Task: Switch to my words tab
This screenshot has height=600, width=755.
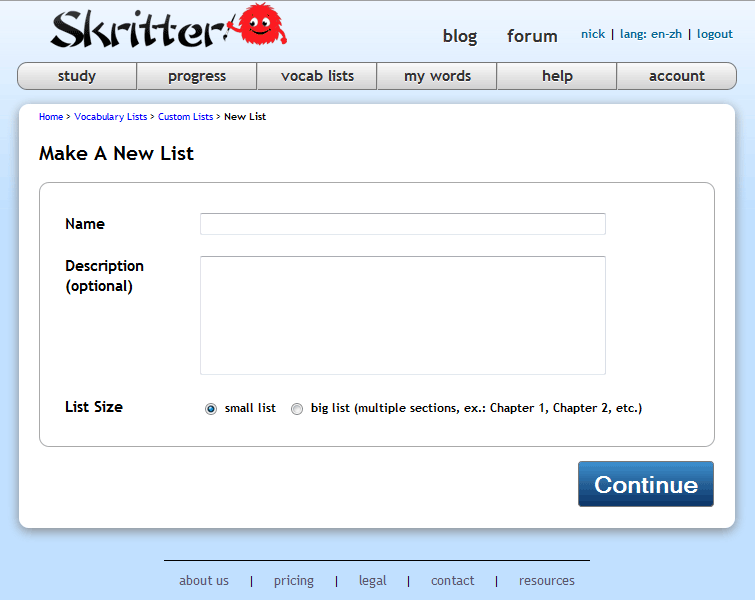Action: 437,76
